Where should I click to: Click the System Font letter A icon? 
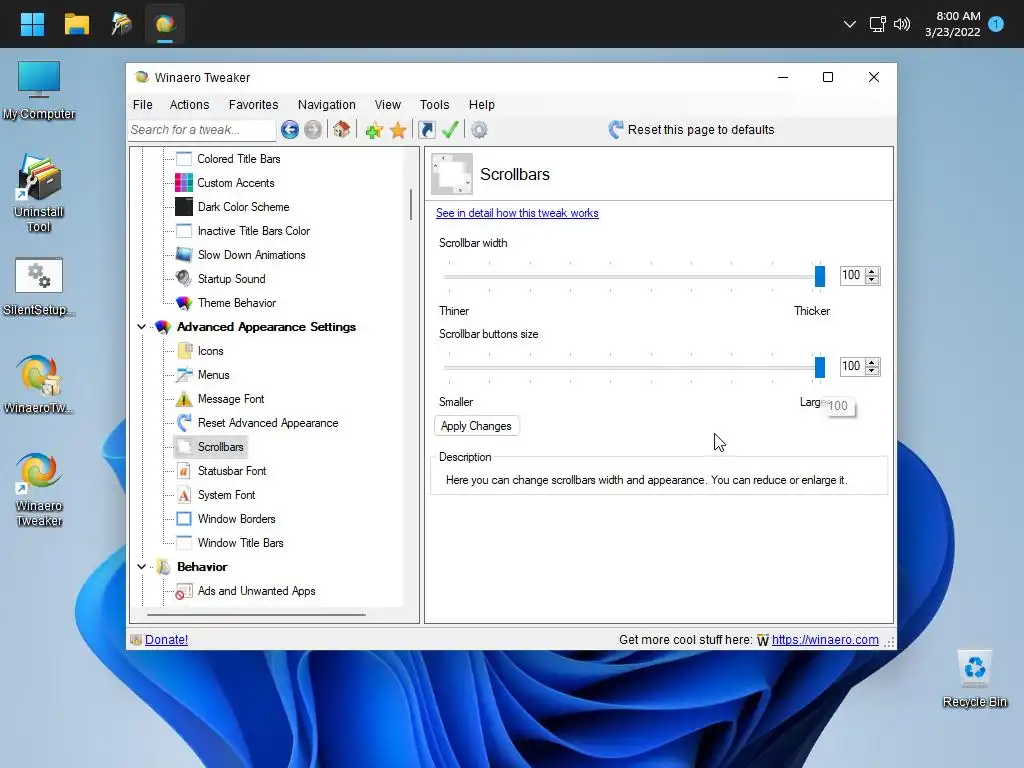coord(184,495)
